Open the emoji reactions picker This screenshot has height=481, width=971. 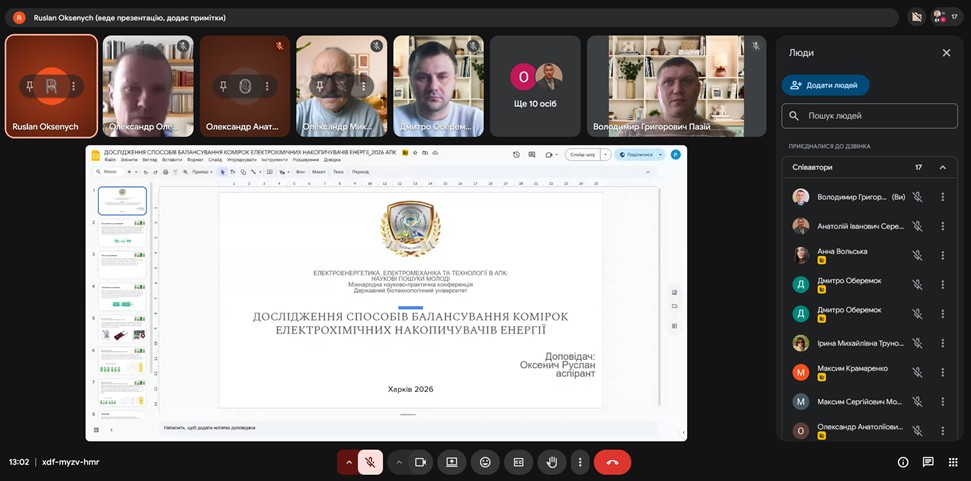tap(485, 462)
